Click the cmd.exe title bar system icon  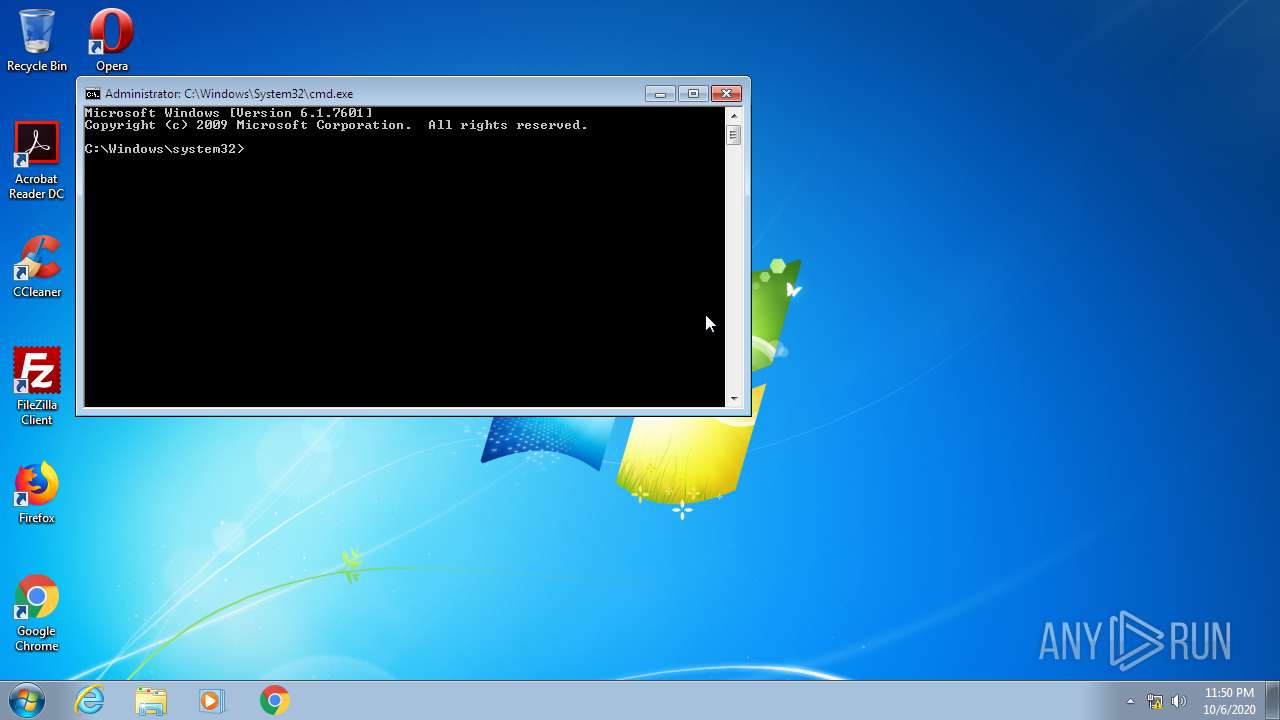[92, 94]
